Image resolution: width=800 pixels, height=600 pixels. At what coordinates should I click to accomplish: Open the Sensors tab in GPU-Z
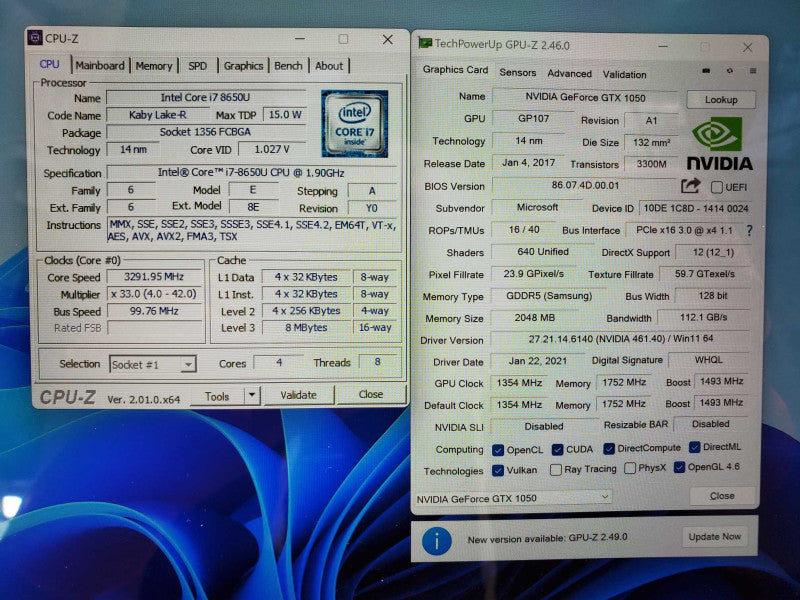517,72
